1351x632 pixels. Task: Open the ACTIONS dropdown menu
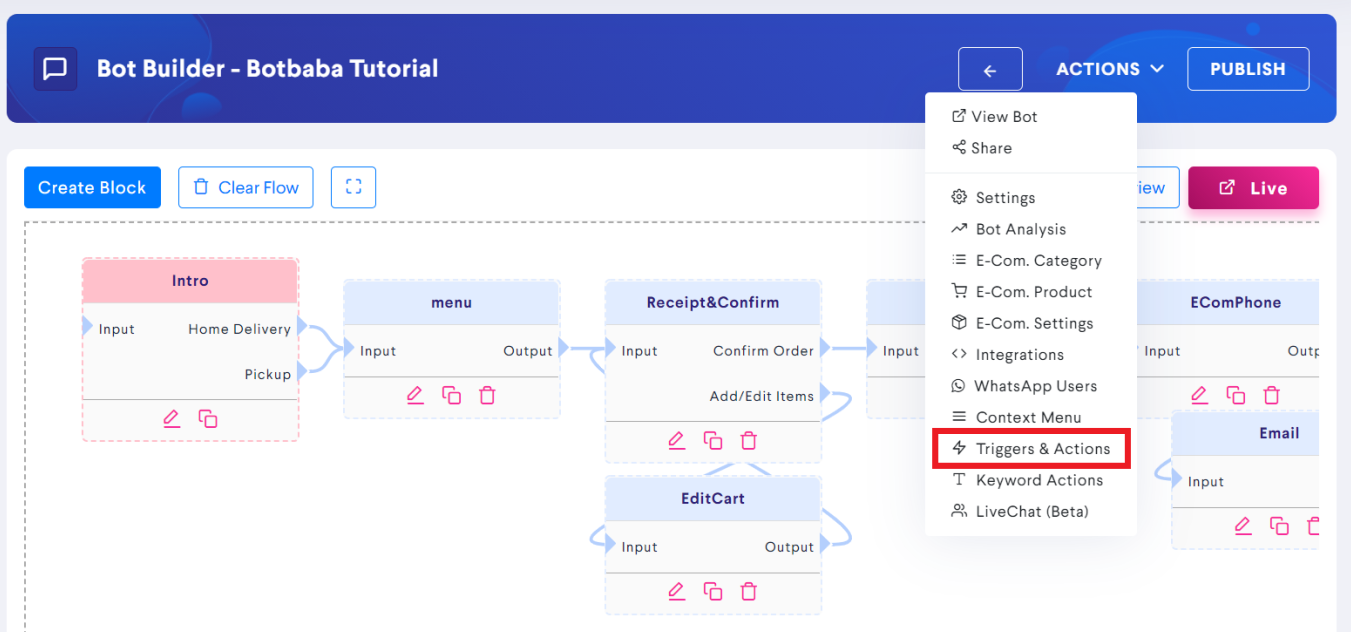[x=1109, y=68]
